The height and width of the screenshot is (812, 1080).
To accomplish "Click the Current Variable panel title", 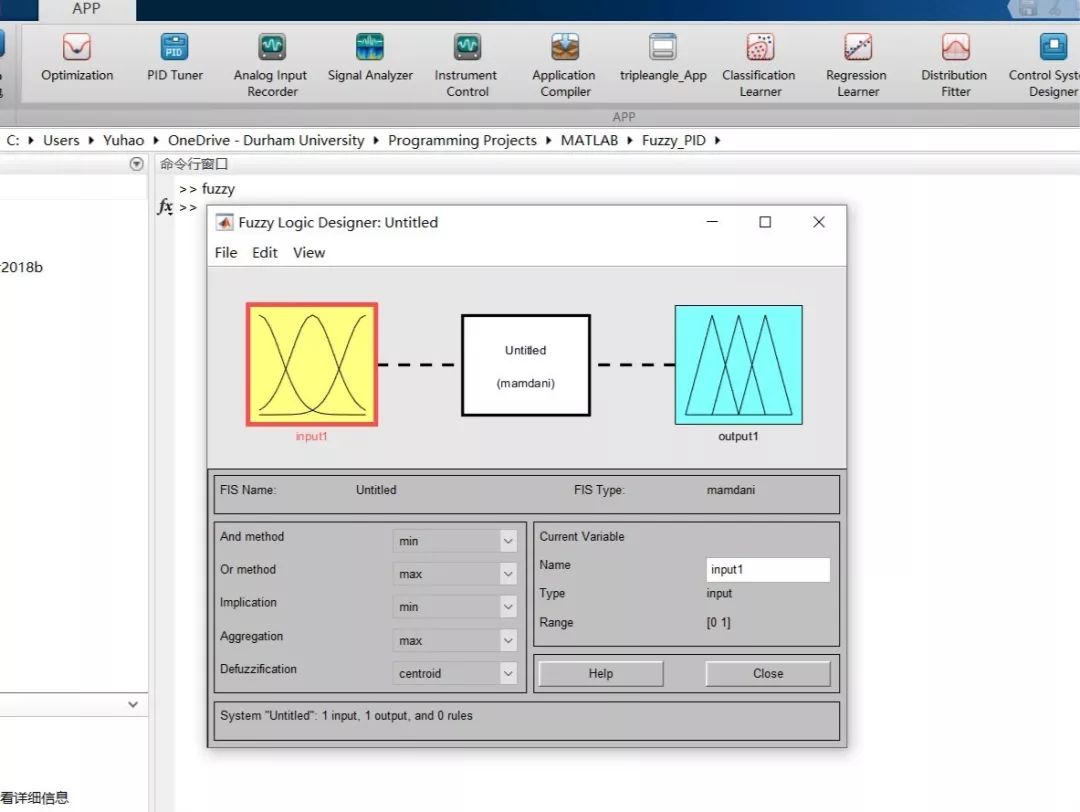I will (x=582, y=537).
